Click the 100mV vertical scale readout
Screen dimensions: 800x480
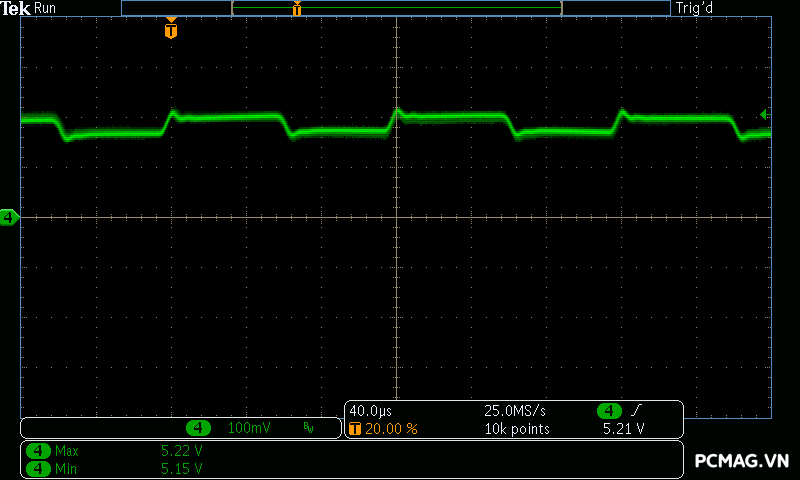coord(248,428)
